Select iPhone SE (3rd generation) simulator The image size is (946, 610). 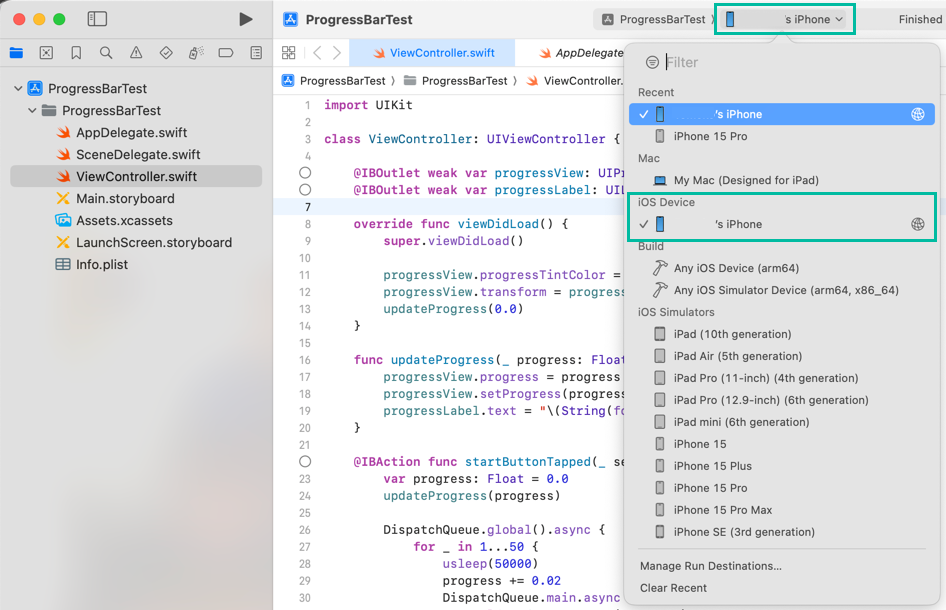[x=782, y=532]
